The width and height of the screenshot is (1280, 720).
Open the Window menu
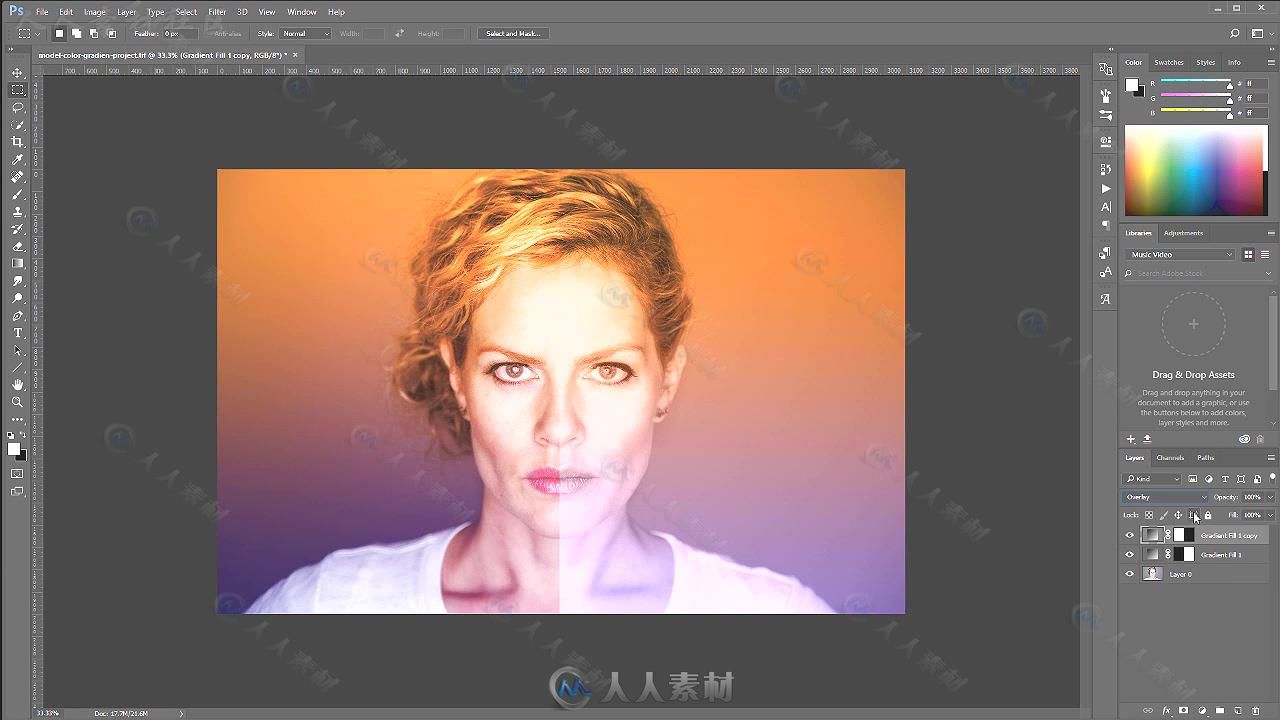(302, 12)
